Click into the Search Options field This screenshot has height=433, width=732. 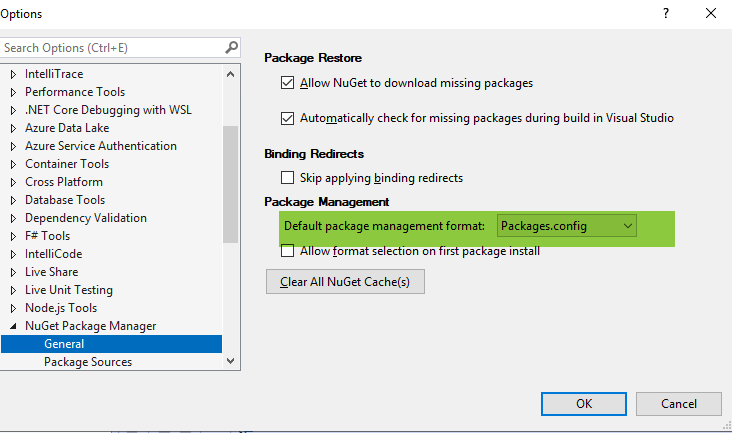click(x=110, y=47)
